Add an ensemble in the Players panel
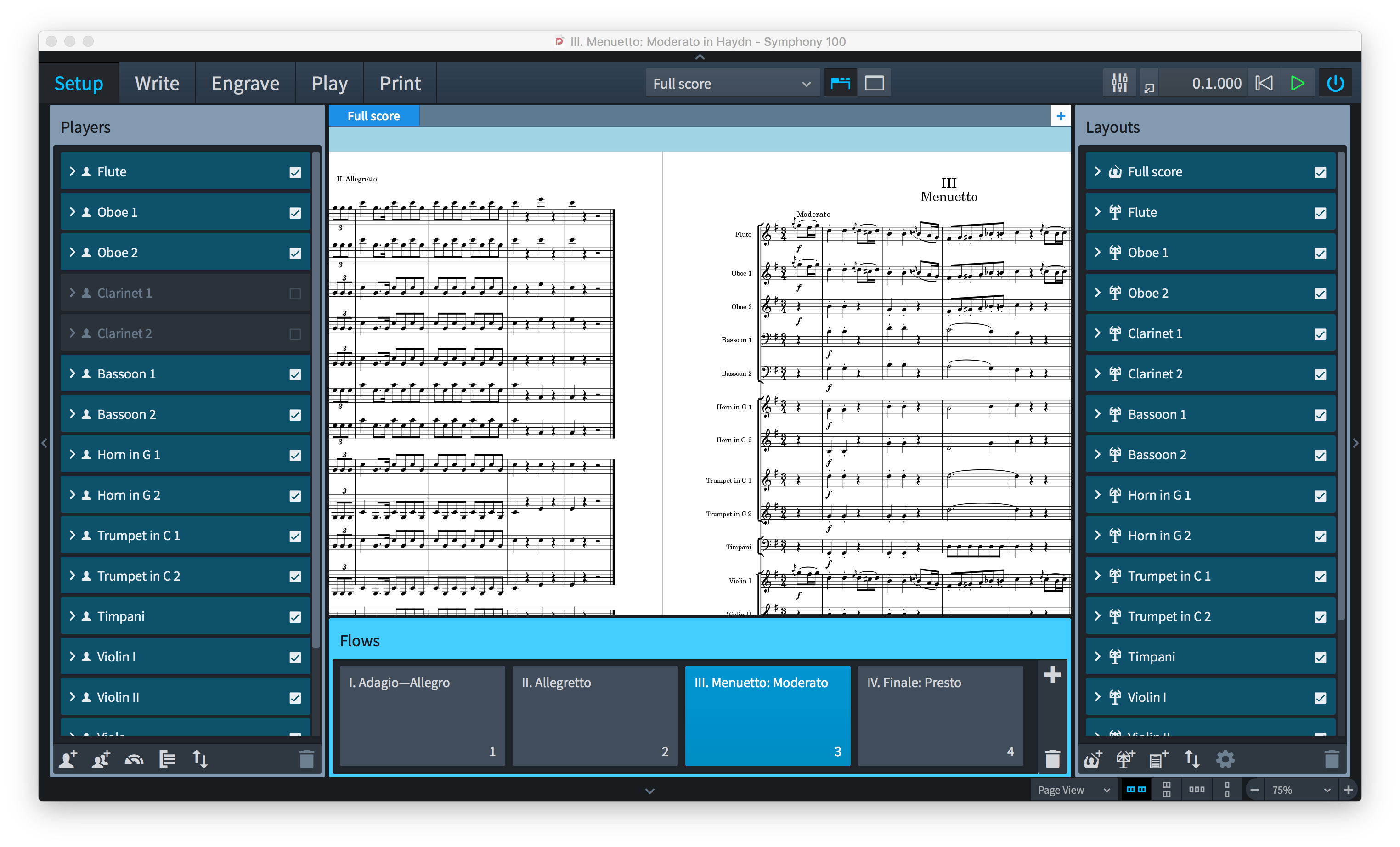1400x847 pixels. coord(134,759)
